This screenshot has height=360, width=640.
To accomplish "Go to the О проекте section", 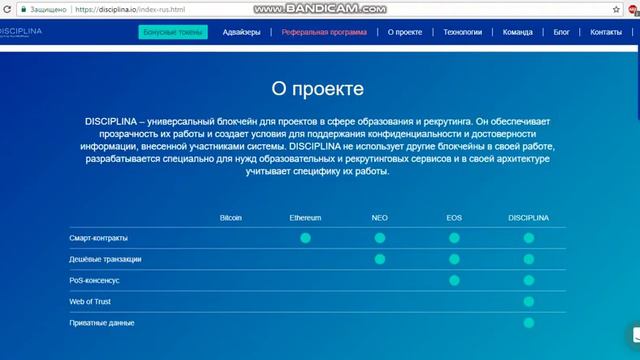I will pos(404,32).
